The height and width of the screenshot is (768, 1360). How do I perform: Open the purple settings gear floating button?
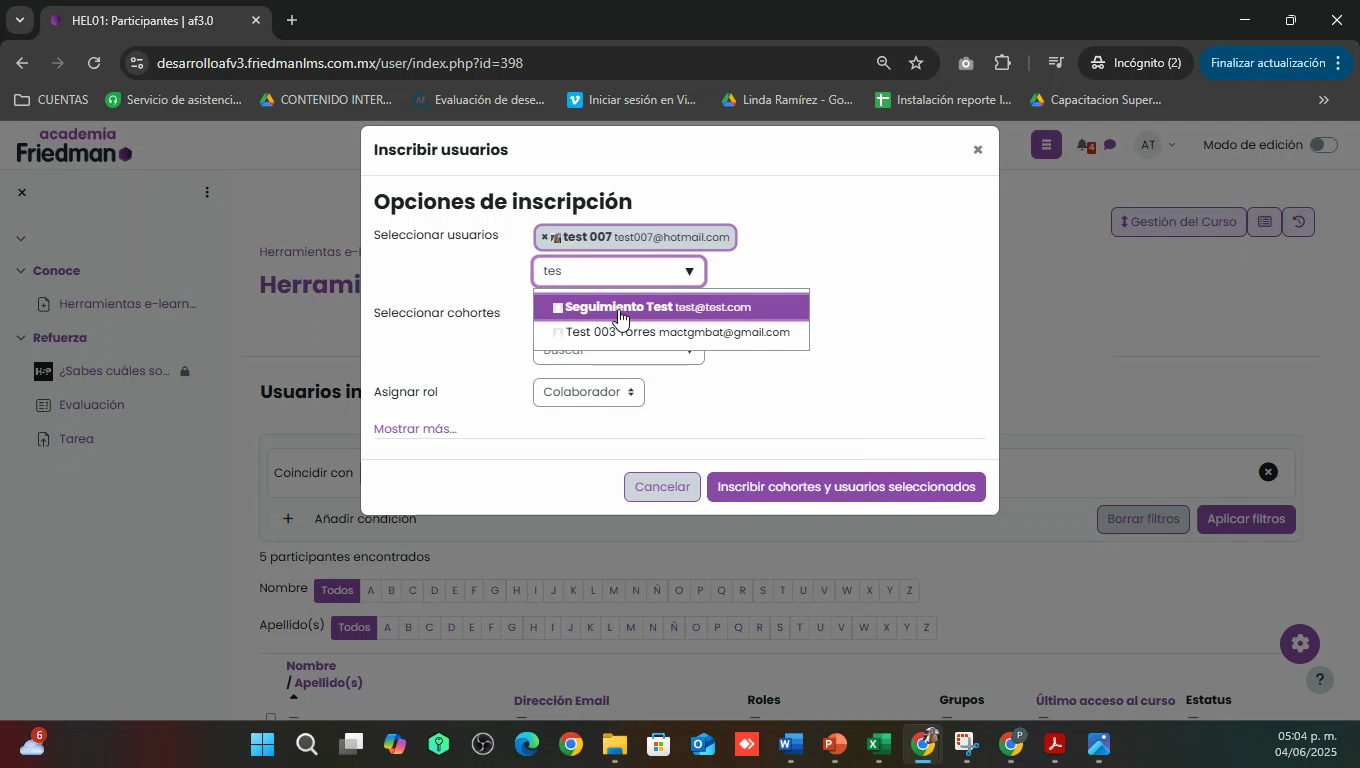(1300, 644)
